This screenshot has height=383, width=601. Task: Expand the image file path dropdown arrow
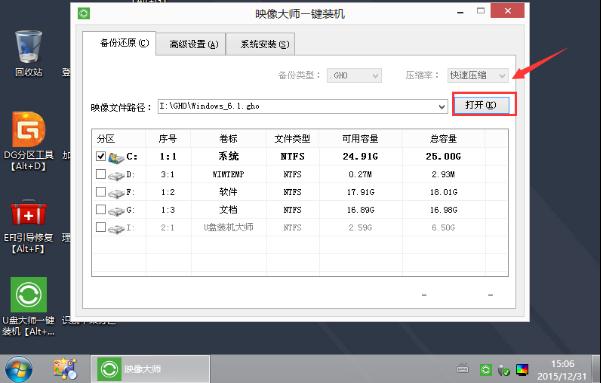[442, 107]
